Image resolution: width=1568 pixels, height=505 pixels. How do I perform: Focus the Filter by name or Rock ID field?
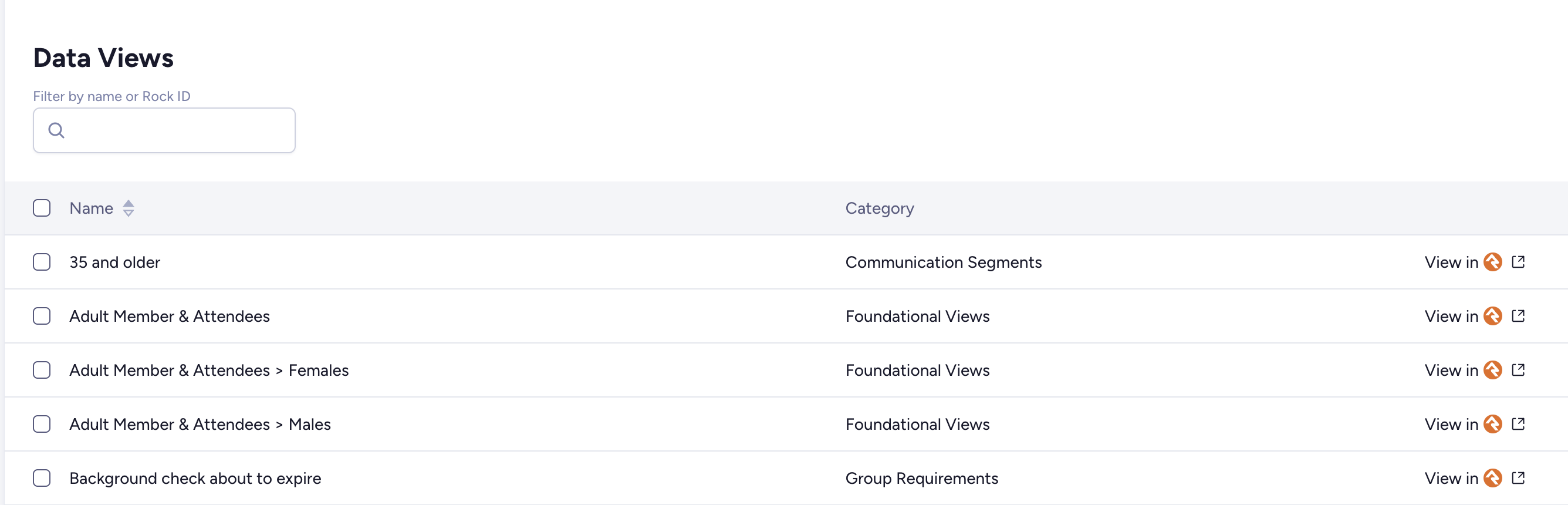177,130
